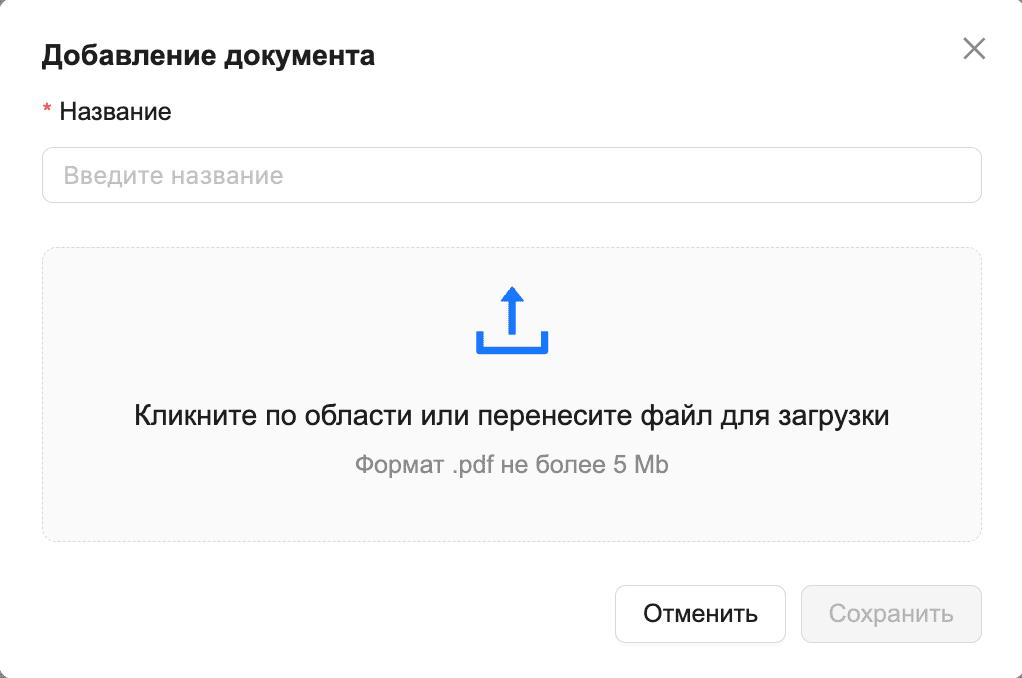Click the 'Добавление документа' dialog title
The height and width of the screenshot is (678, 1022).
208,55
